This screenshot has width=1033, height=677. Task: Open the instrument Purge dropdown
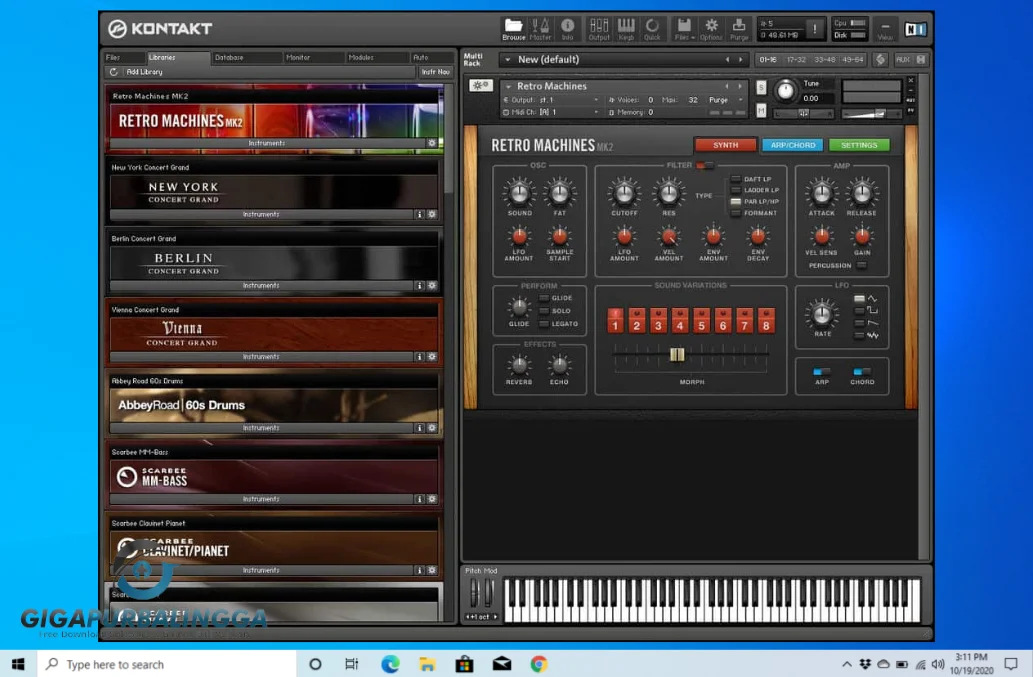725,100
